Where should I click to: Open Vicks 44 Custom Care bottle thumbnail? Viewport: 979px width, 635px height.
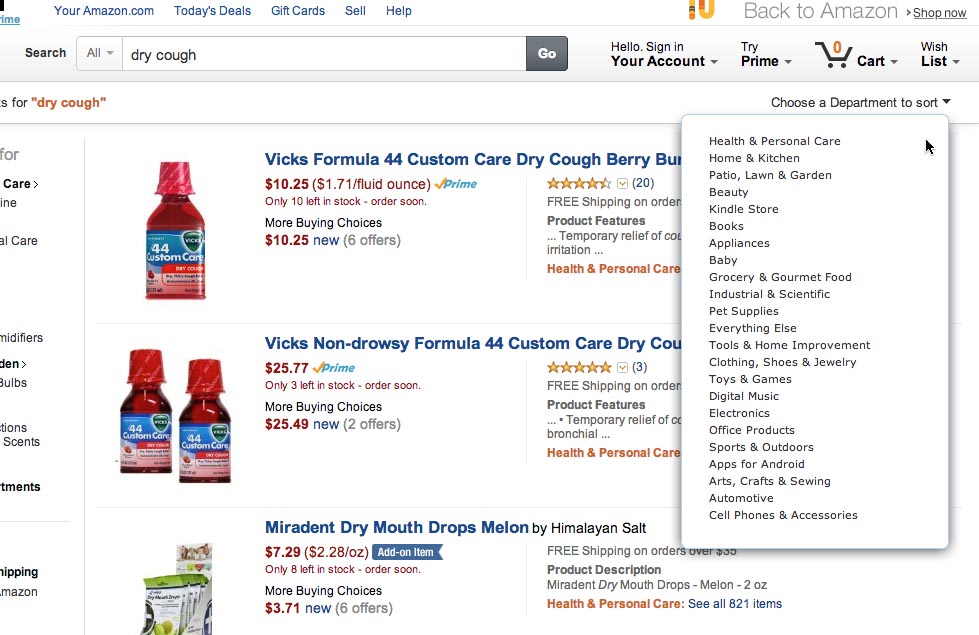click(x=176, y=231)
